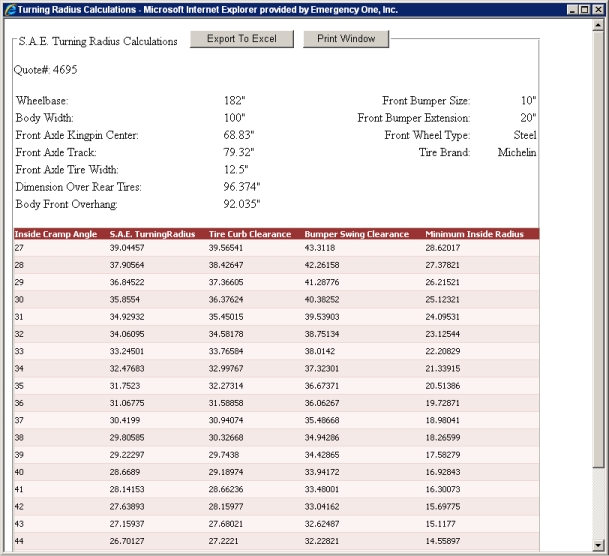Click minimum inside radius value 25.12321
This screenshot has height=556, width=609.
[x=442, y=299]
